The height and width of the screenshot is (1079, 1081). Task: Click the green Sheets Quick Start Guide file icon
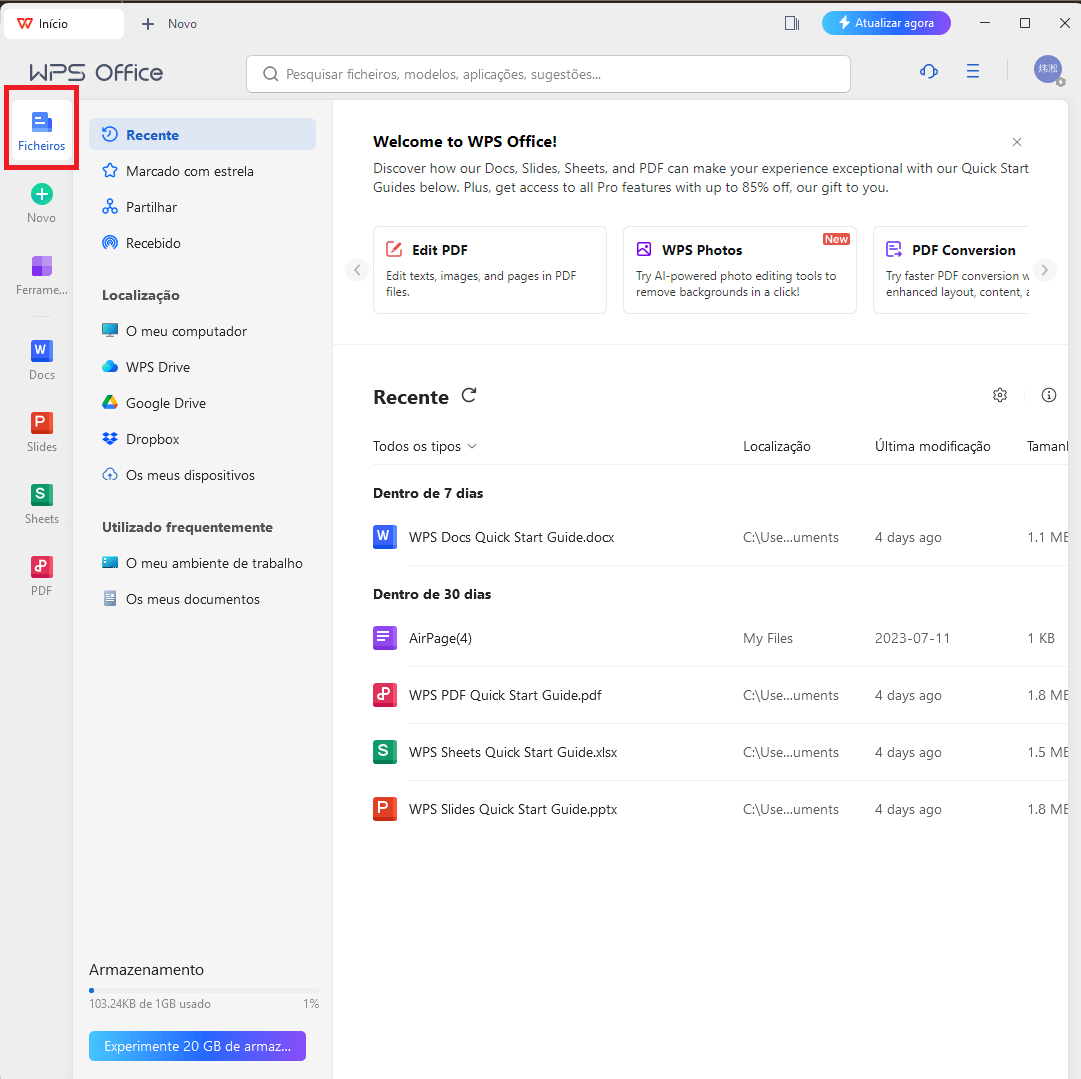[x=385, y=752]
